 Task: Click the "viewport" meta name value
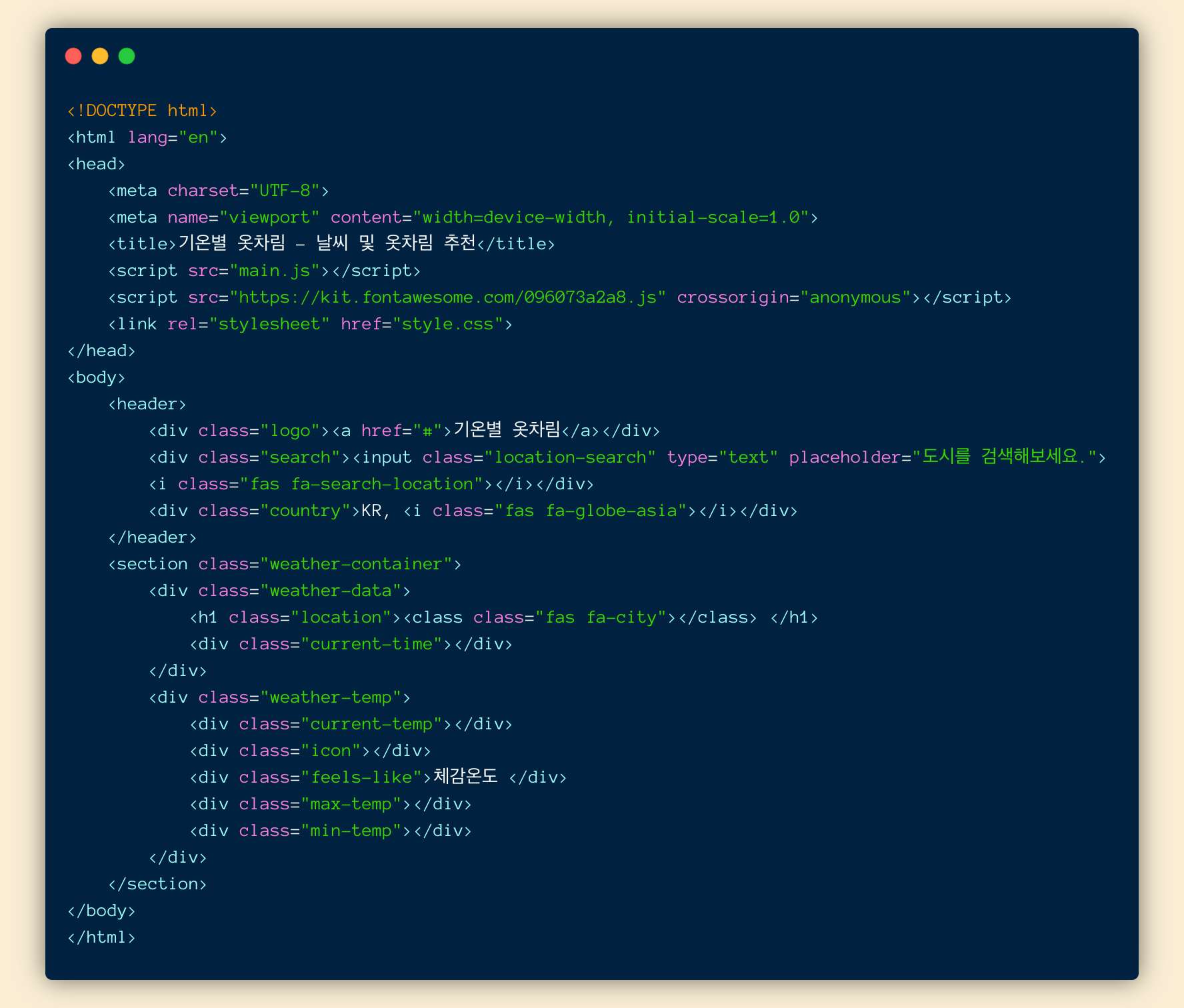(270, 217)
